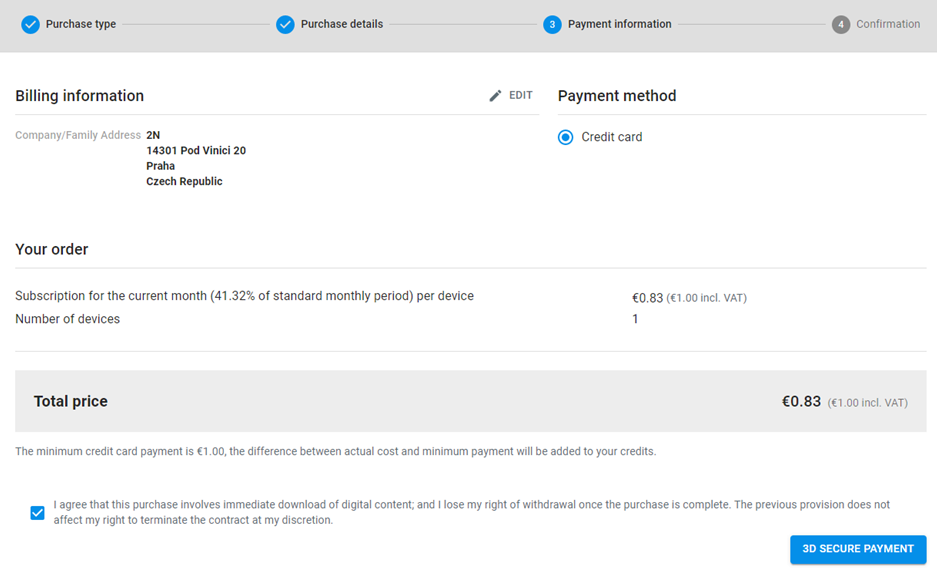Image resolution: width=937 pixels, height=574 pixels.
Task: Go to the Purchase details step label
Action: (x=342, y=24)
